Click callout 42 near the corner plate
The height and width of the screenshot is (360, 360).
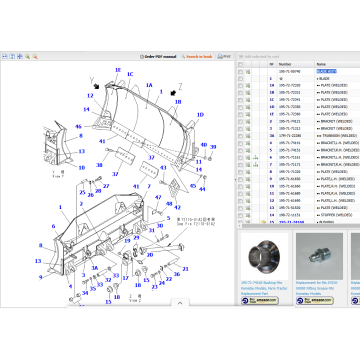point(177,207)
